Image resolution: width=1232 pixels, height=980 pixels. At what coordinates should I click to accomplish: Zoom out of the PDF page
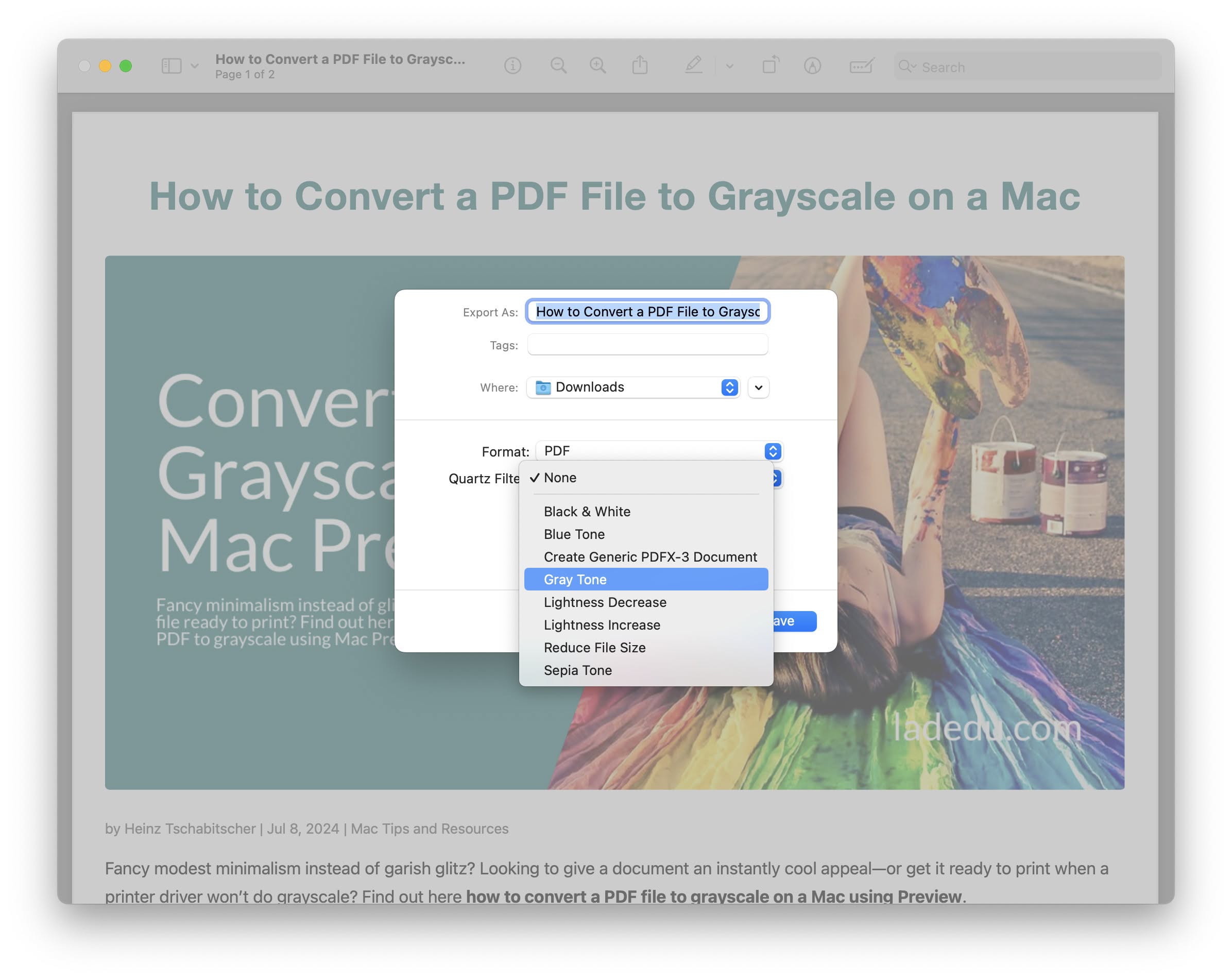point(558,66)
